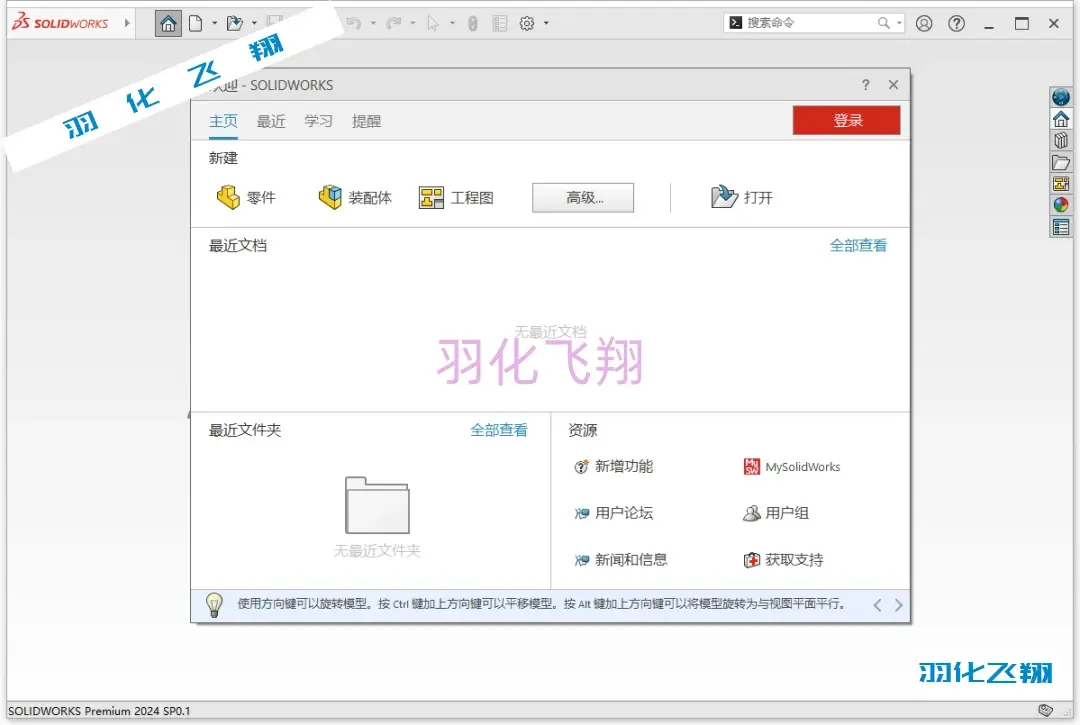Click the red 登录 button
This screenshot has height=725, width=1080.
click(x=847, y=120)
